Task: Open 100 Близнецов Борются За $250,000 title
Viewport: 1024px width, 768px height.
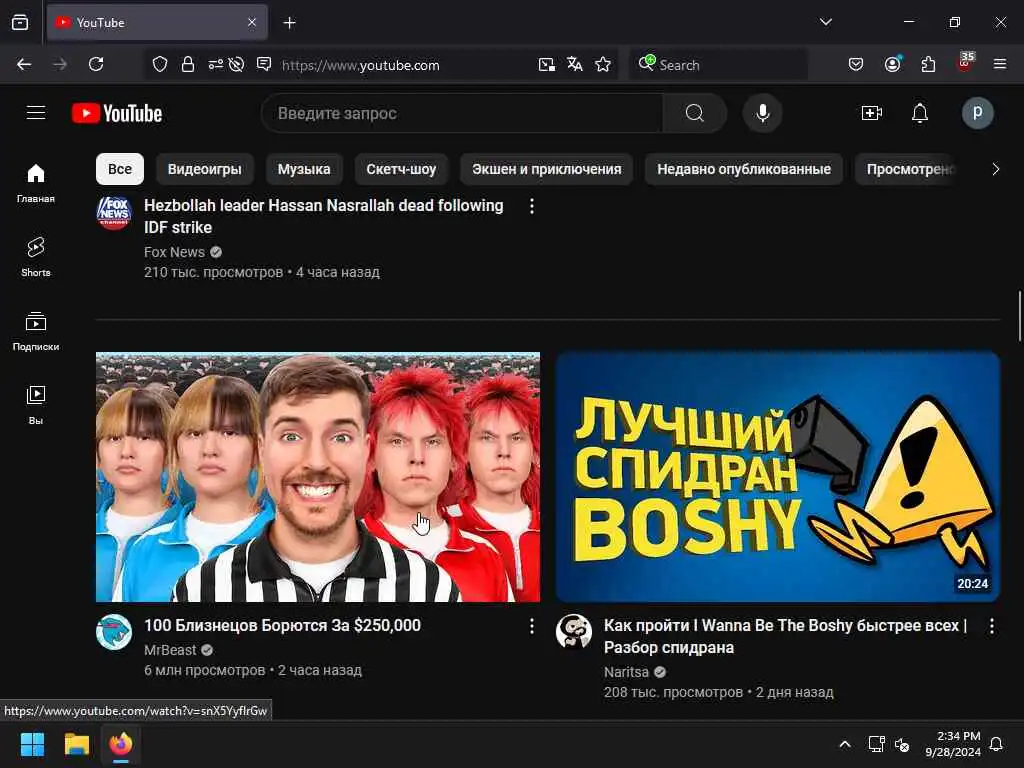Action: (x=282, y=626)
